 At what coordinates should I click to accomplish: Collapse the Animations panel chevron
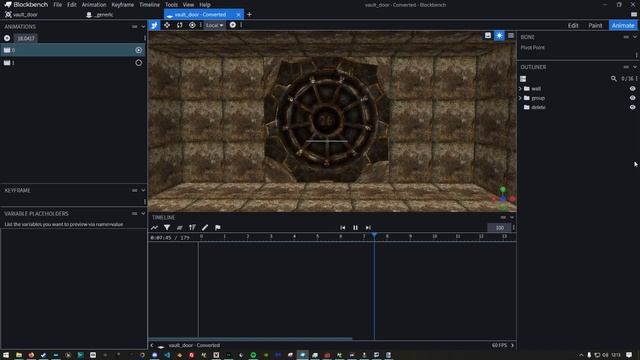coord(143,27)
